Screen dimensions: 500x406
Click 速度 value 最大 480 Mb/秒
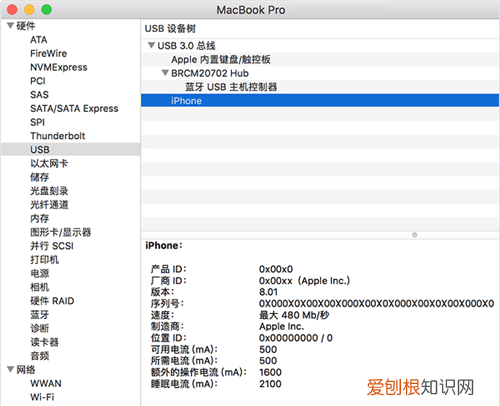[x=294, y=315]
